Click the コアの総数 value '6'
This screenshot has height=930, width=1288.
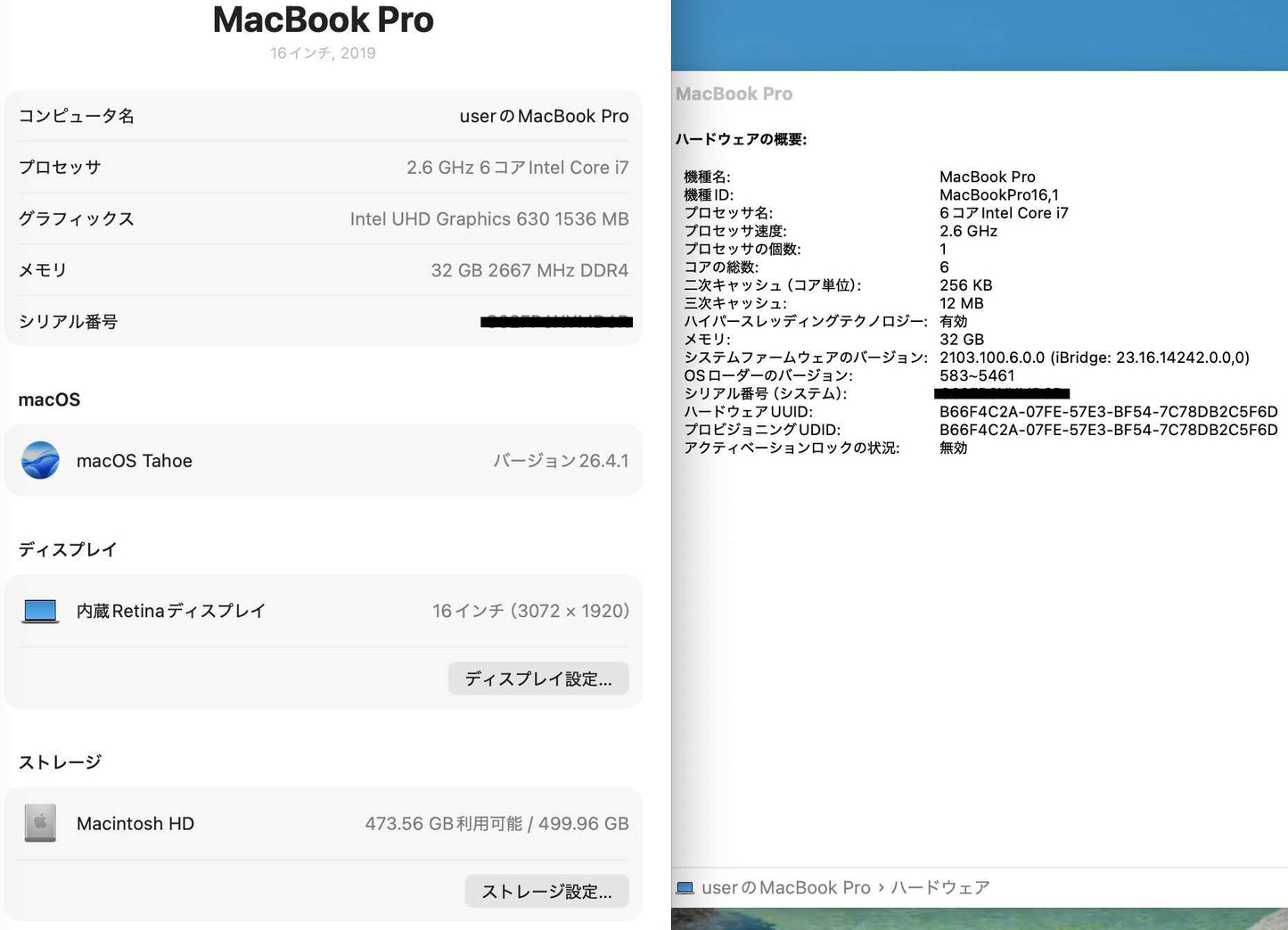point(944,267)
